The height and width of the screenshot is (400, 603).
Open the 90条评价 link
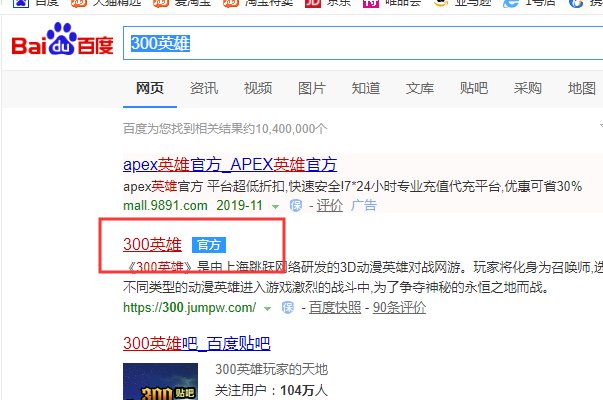tap(399, 307)
